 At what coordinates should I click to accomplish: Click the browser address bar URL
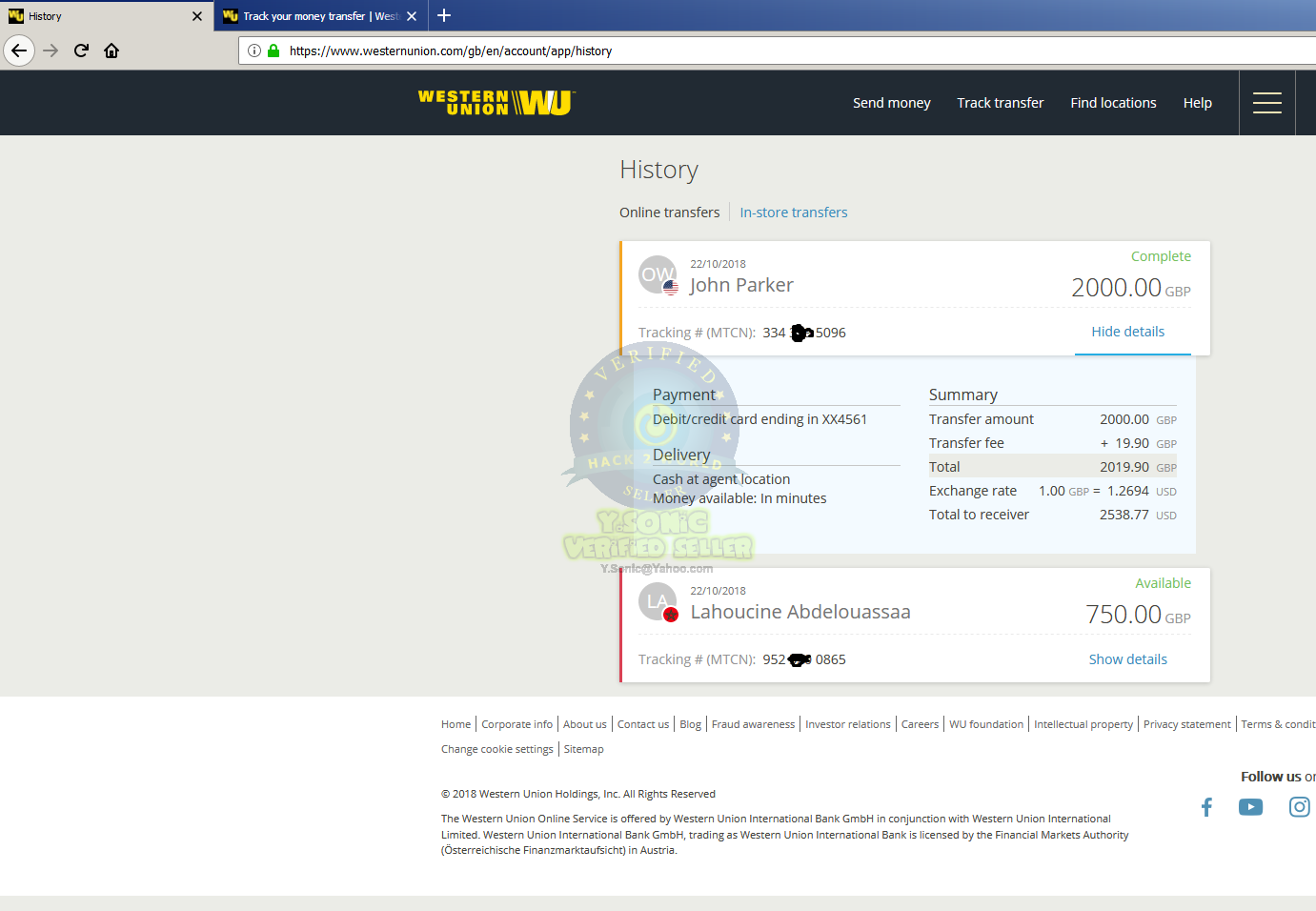451,51
